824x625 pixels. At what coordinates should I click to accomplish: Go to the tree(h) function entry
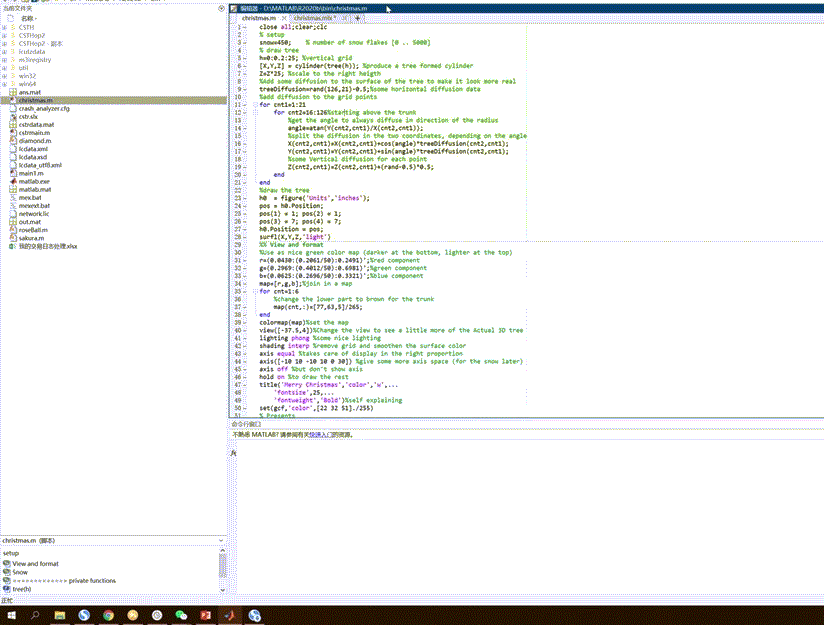coord(20,589)
